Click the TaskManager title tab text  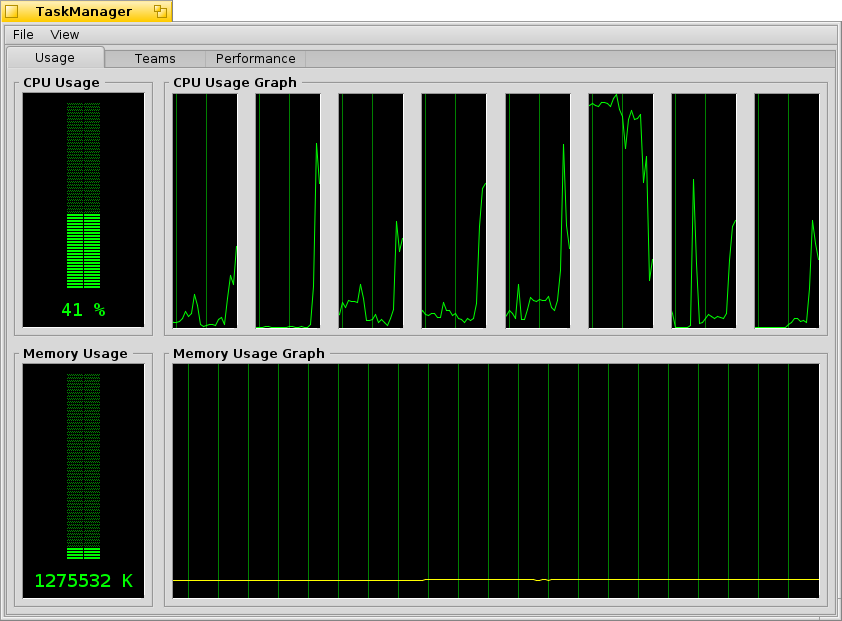coord(84,11)
